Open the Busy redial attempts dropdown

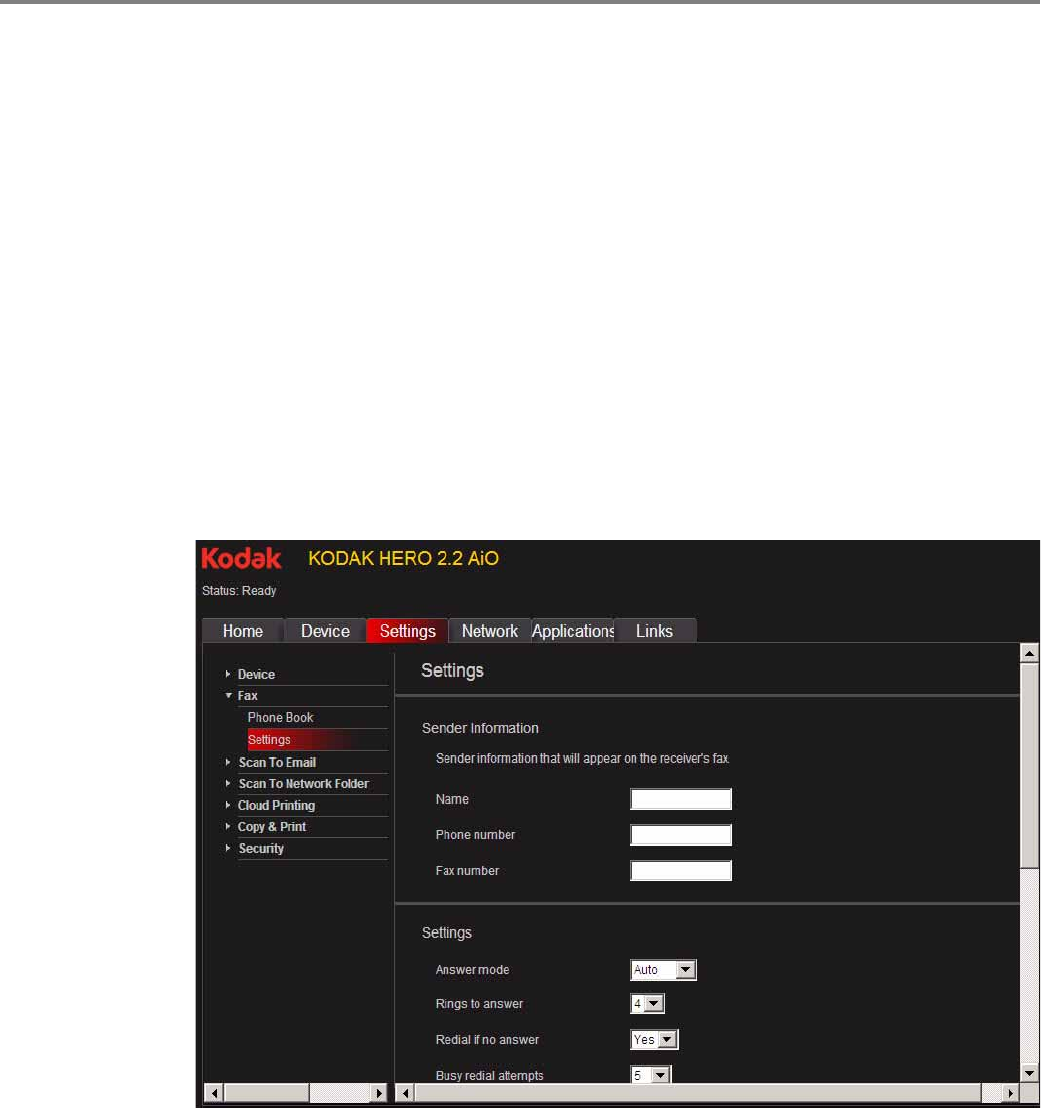click(650, 1075)
